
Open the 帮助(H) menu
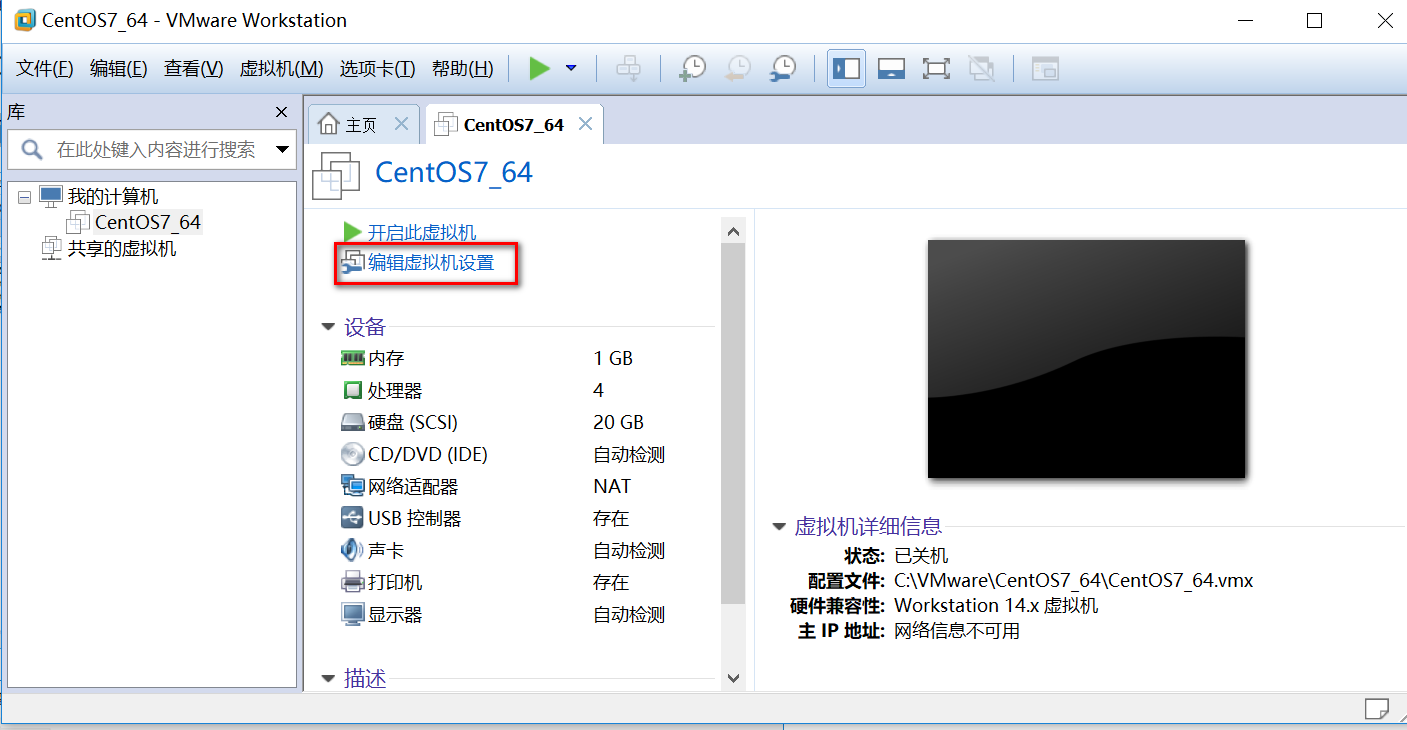click(x=463, y=68)
